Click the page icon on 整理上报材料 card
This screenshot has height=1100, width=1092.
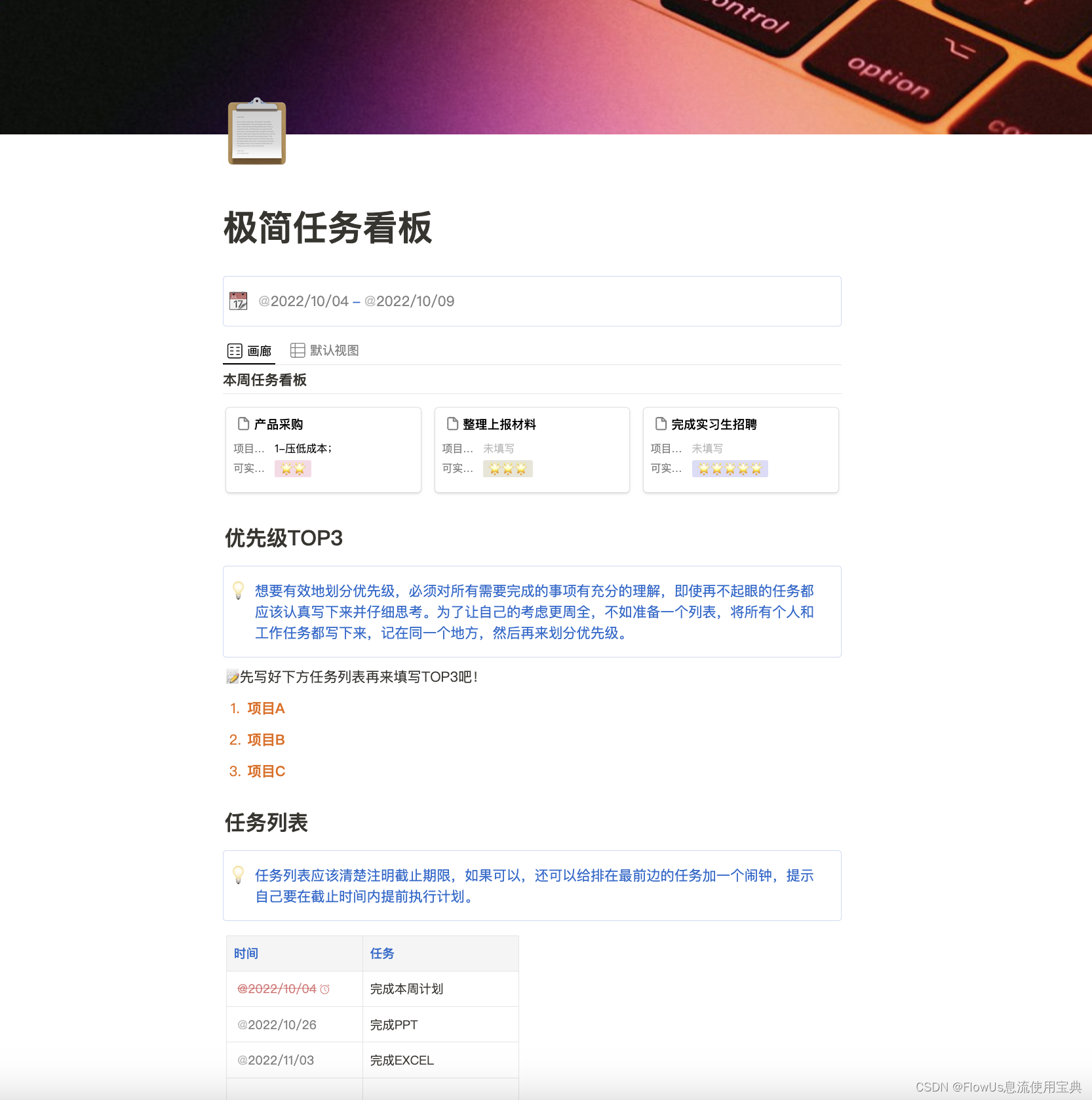tap(452, 424)
